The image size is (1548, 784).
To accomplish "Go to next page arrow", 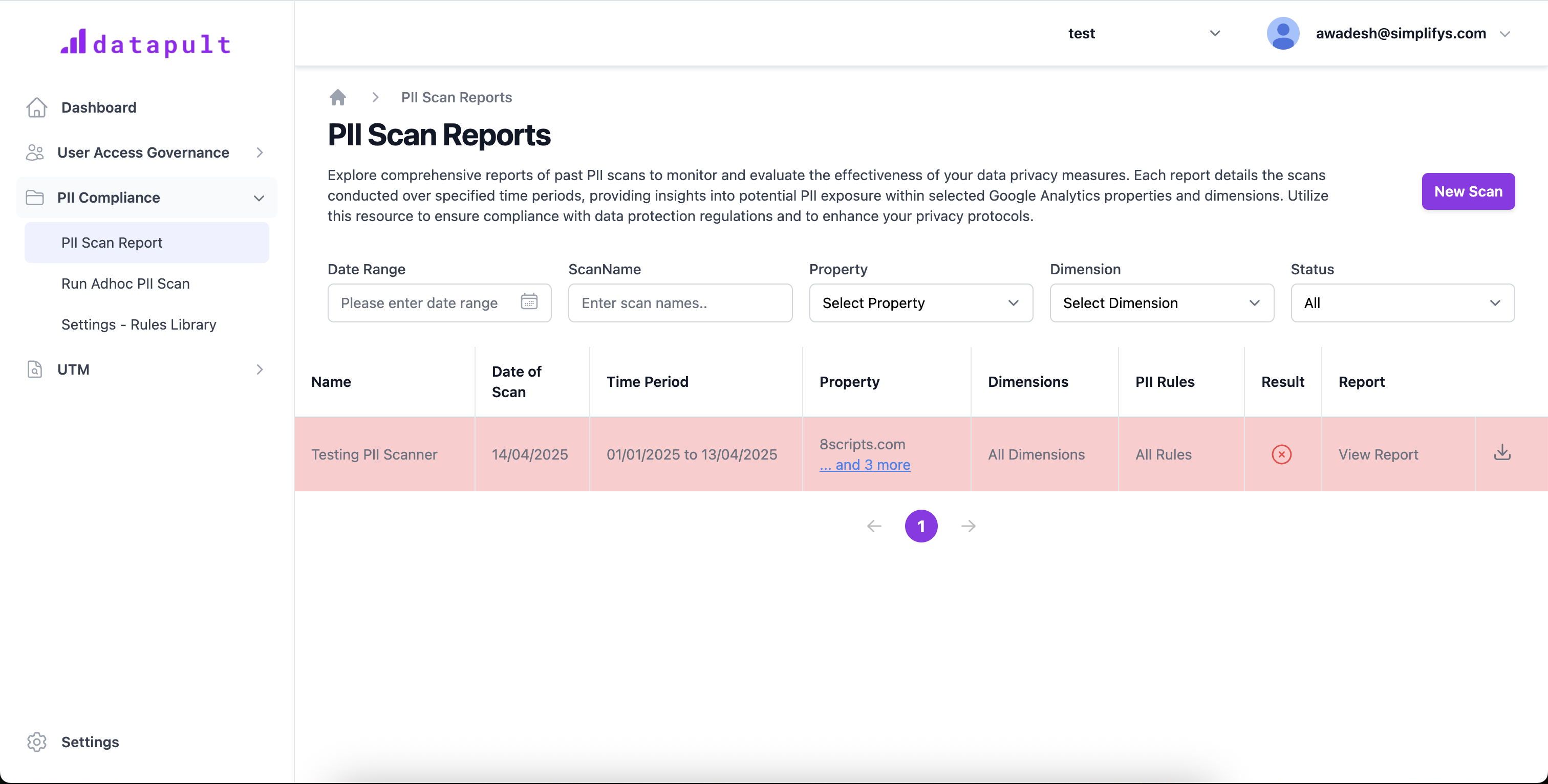I will (968, 526).
